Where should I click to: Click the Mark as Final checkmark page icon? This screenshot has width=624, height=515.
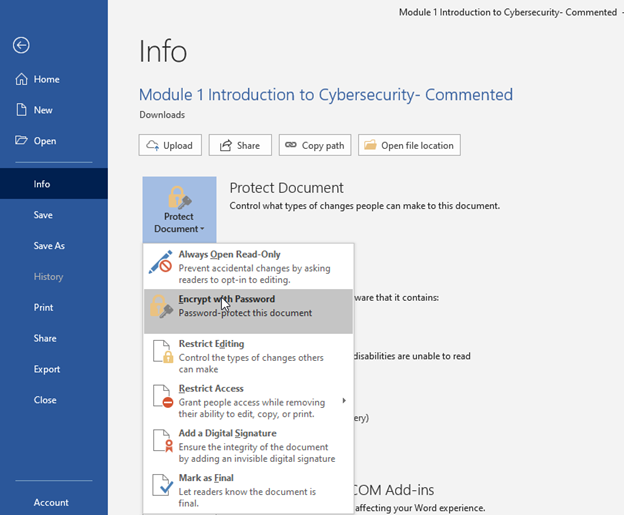coord(162,485)
